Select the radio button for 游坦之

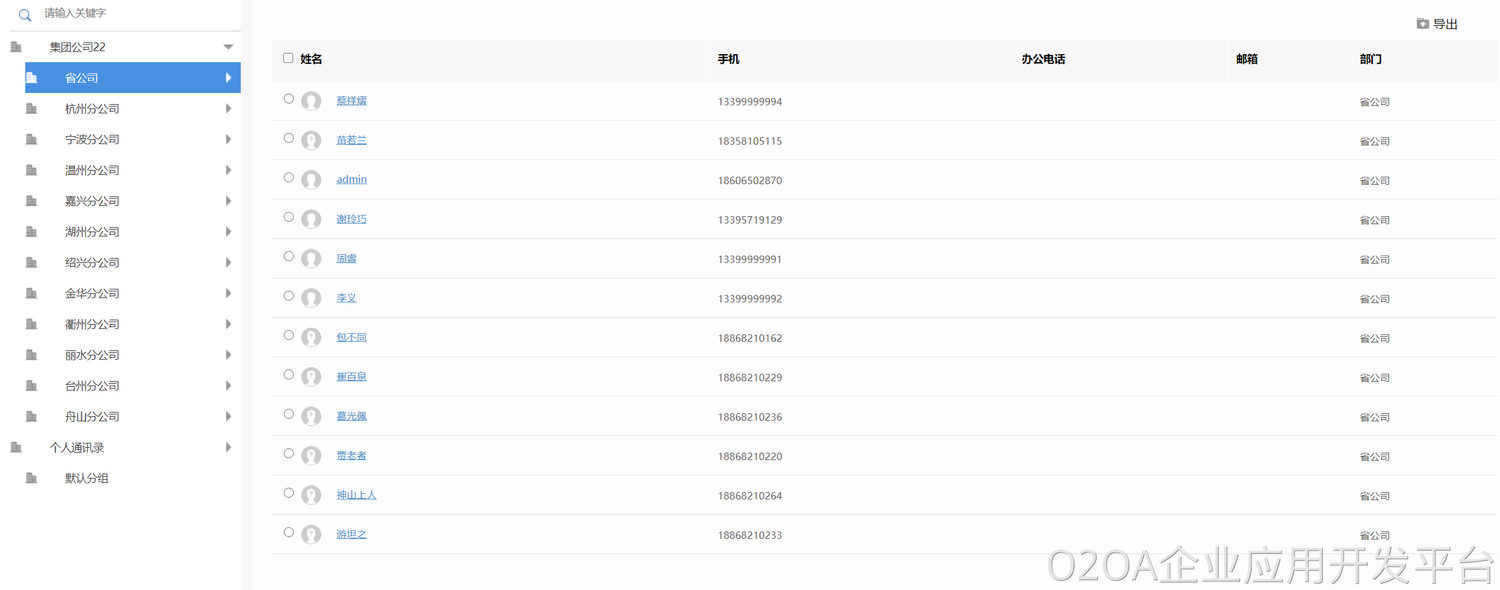289,533
